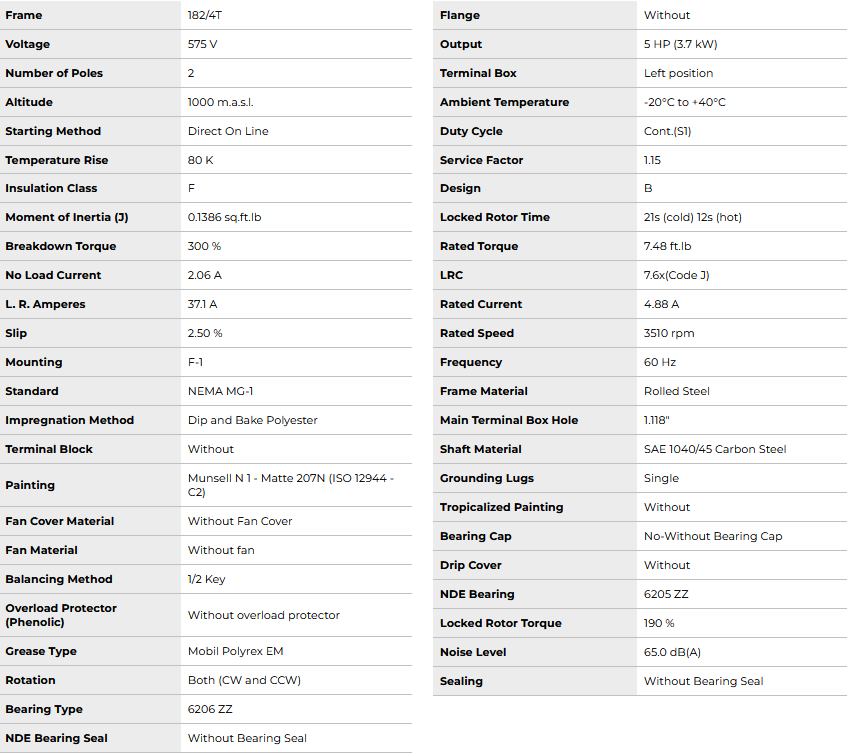Click the Starting Method label
Screen dimensions: 848x756
point(53,131)
